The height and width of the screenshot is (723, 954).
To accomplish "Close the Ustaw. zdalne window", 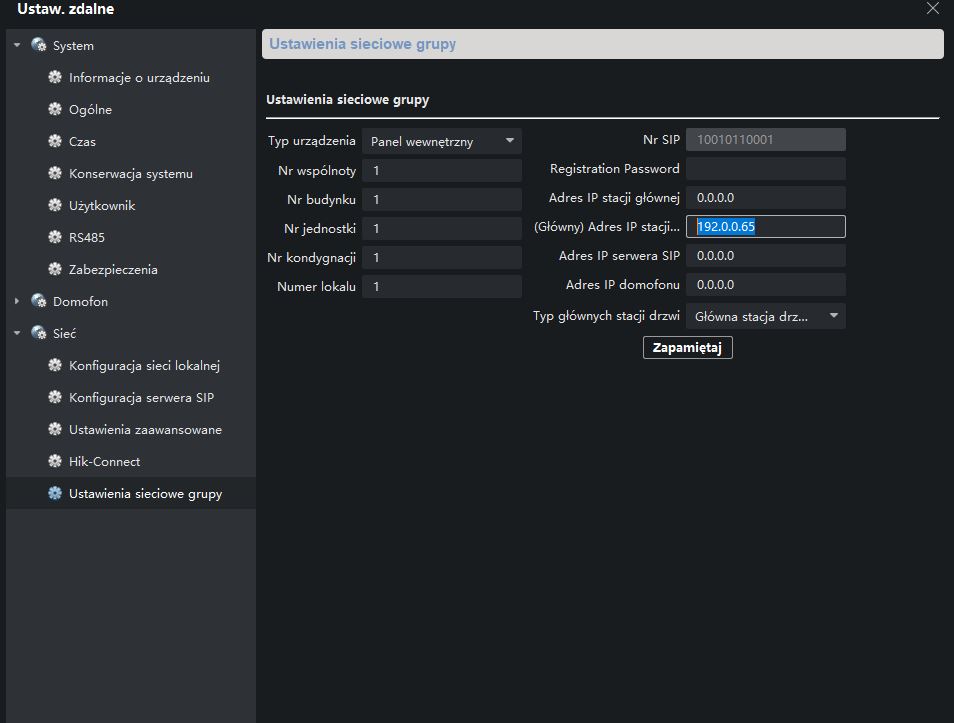I will (932, 9).
